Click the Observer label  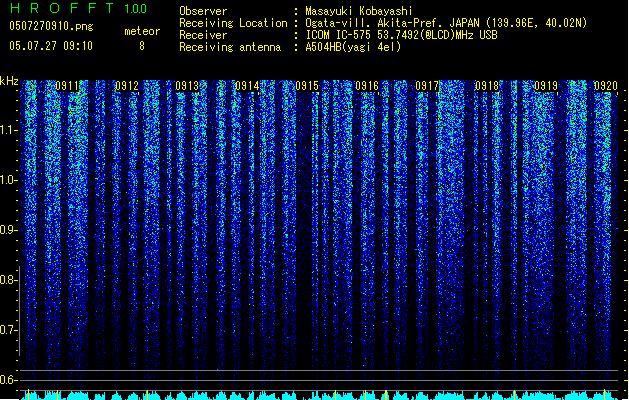tap(203, 11)
